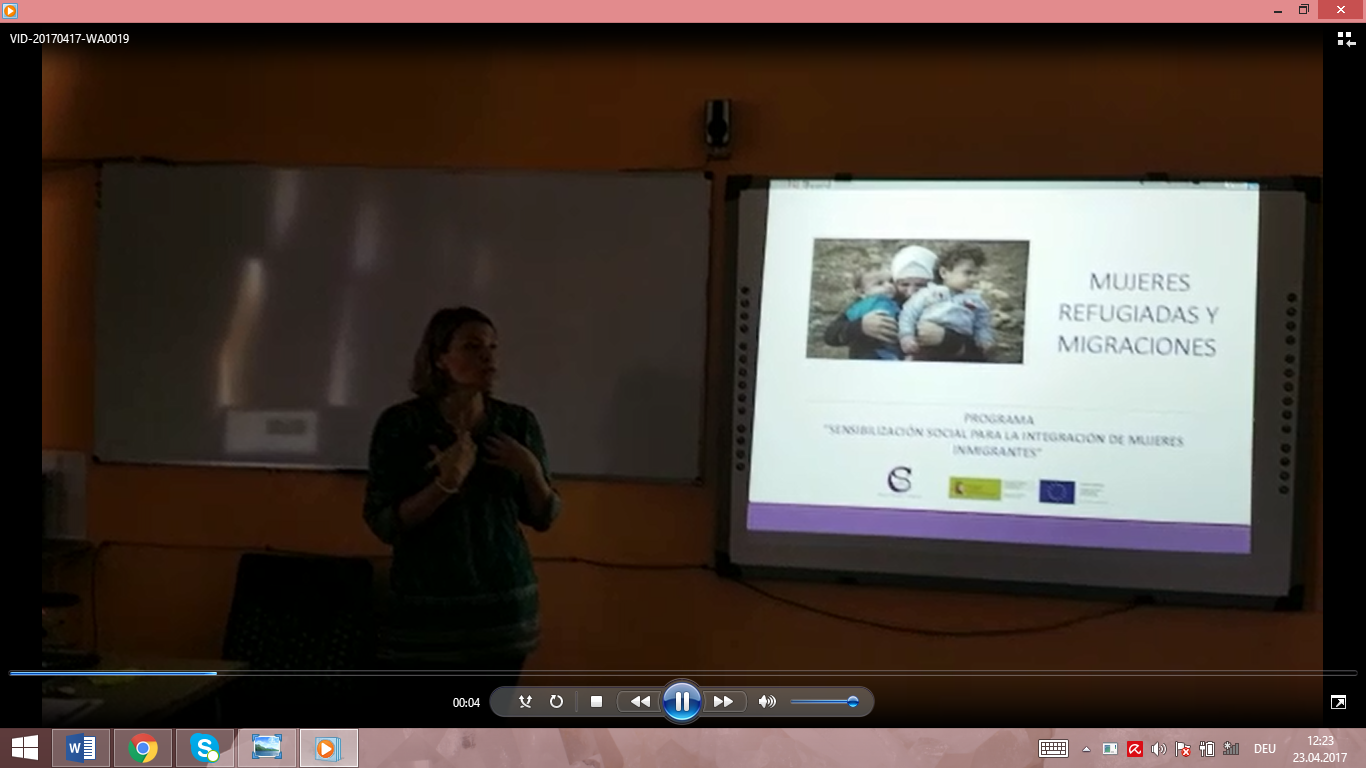Viewport: 1366px width, 768px height.
Task: Toggle shuffle mode in player
Action: pyautogui.click(x=525, y=702)
